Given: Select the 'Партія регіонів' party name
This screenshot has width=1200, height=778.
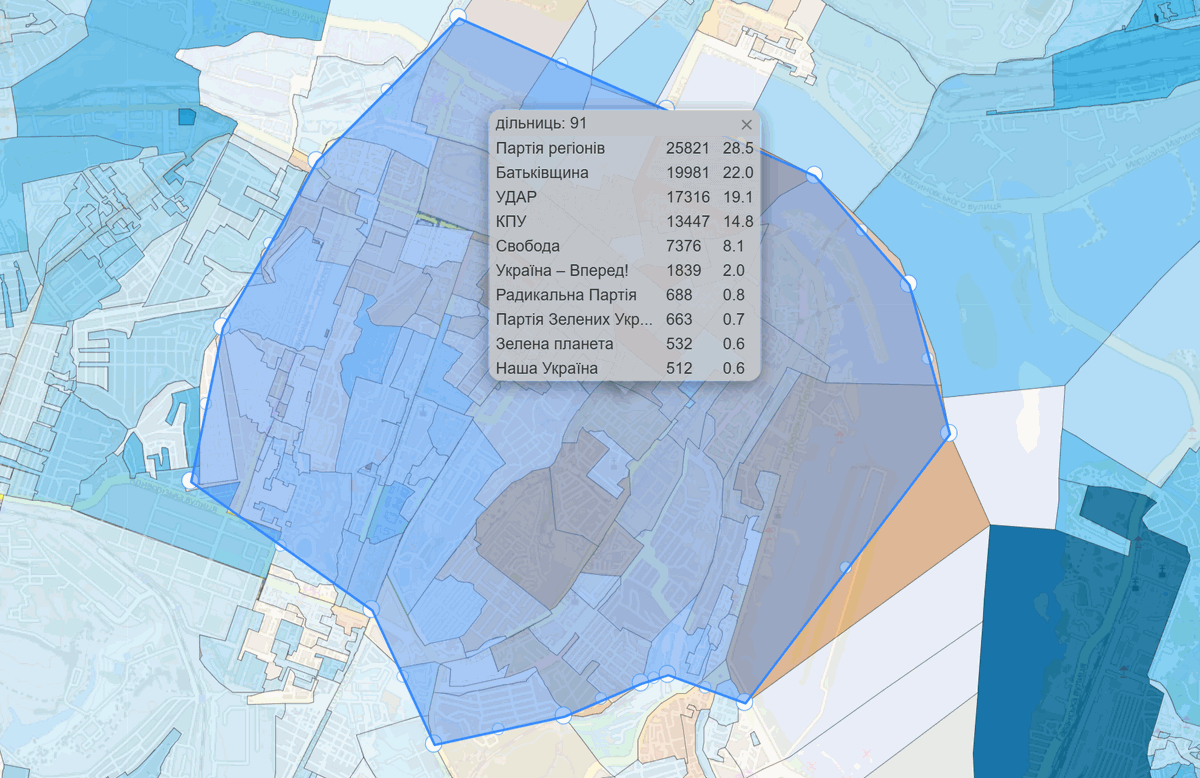Looking at the screenshot, I should tap(550, 148).
